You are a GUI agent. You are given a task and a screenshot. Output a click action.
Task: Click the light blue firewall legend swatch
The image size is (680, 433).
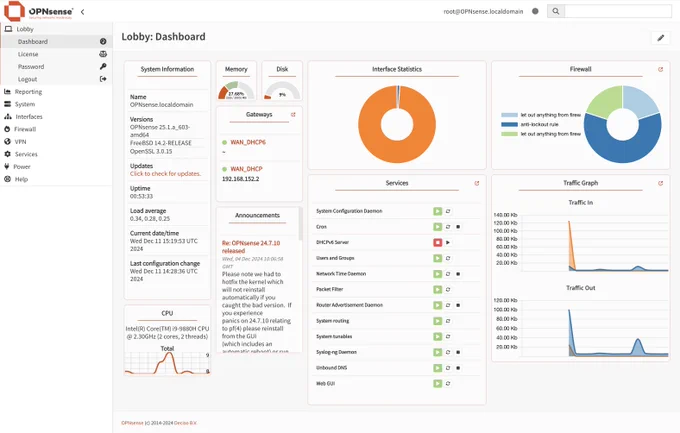510,115
